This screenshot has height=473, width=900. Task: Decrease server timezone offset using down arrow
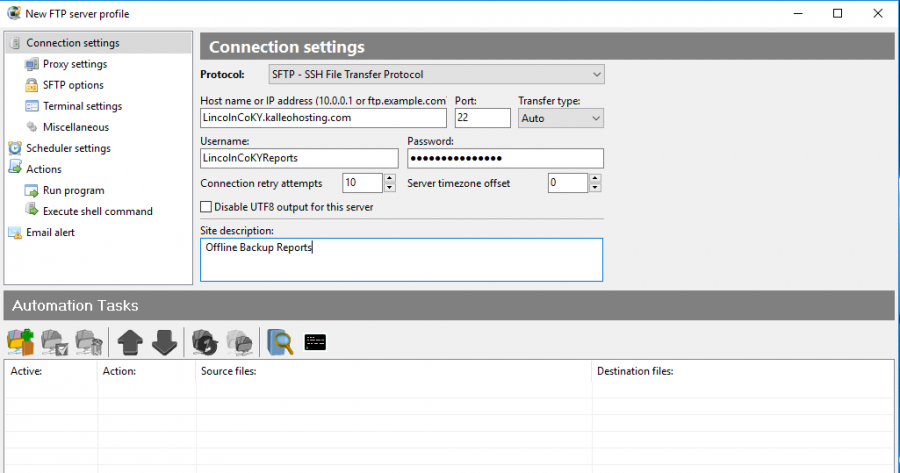(595, 188)
